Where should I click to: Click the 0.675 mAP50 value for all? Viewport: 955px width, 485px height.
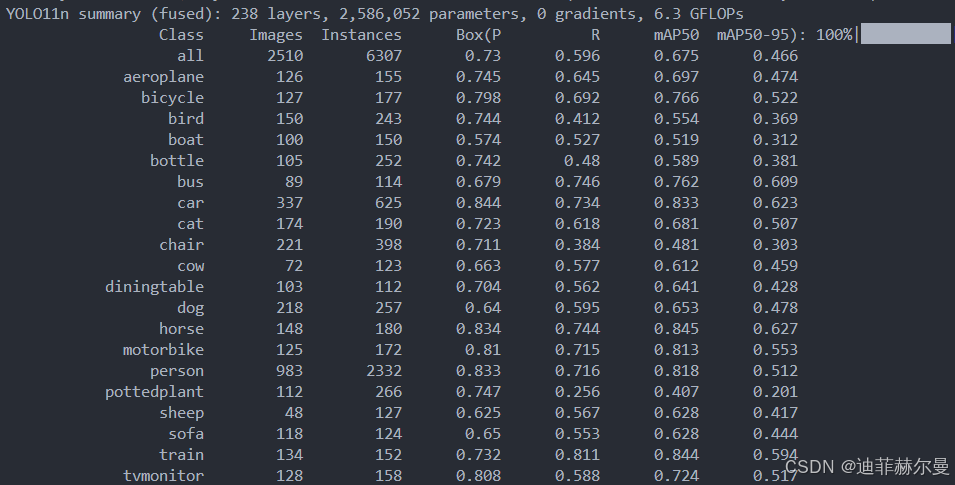pyautogui.click(x=676, y=55)
